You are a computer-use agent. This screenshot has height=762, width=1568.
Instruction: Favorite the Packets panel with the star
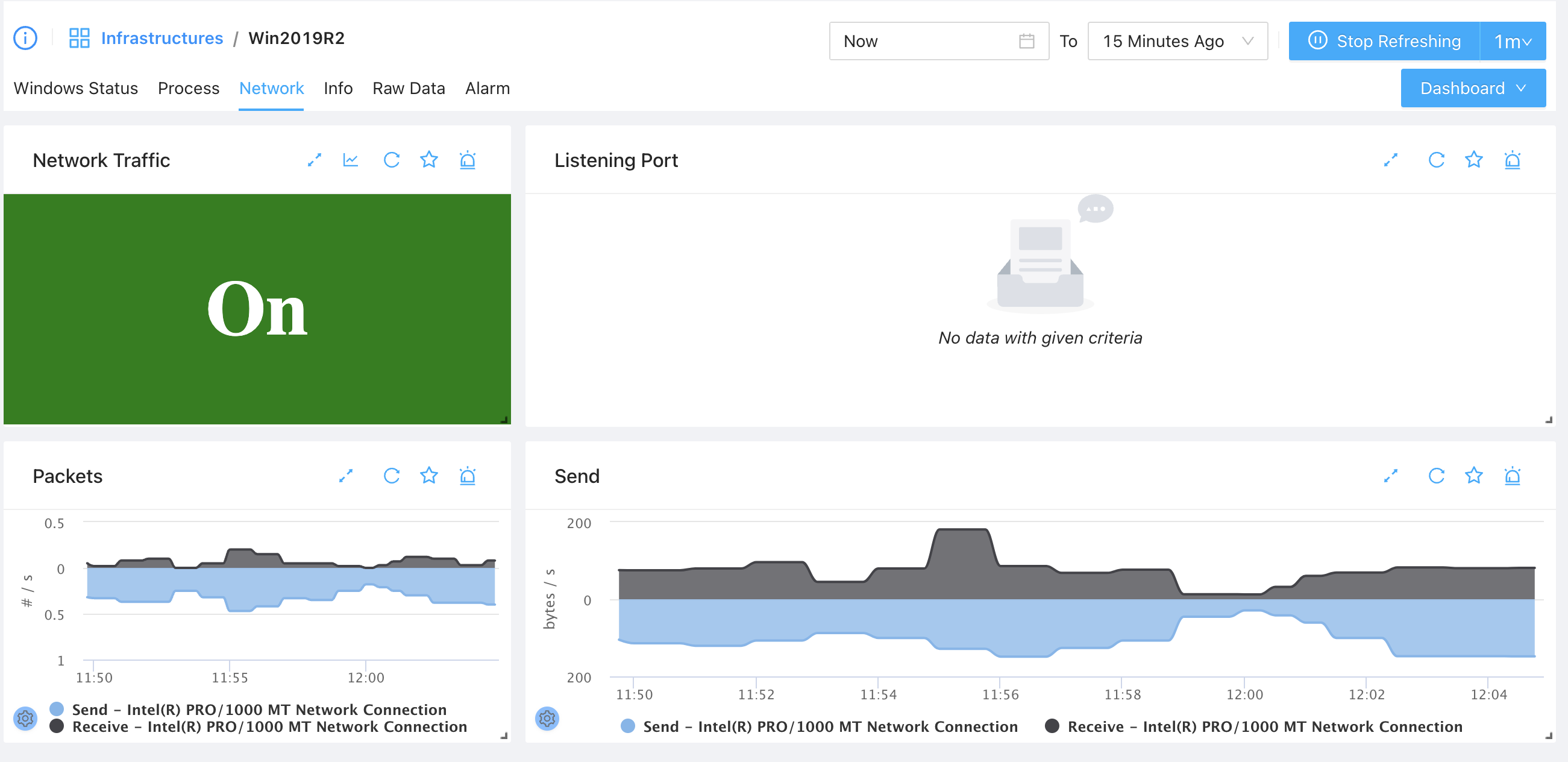point(429,476)
